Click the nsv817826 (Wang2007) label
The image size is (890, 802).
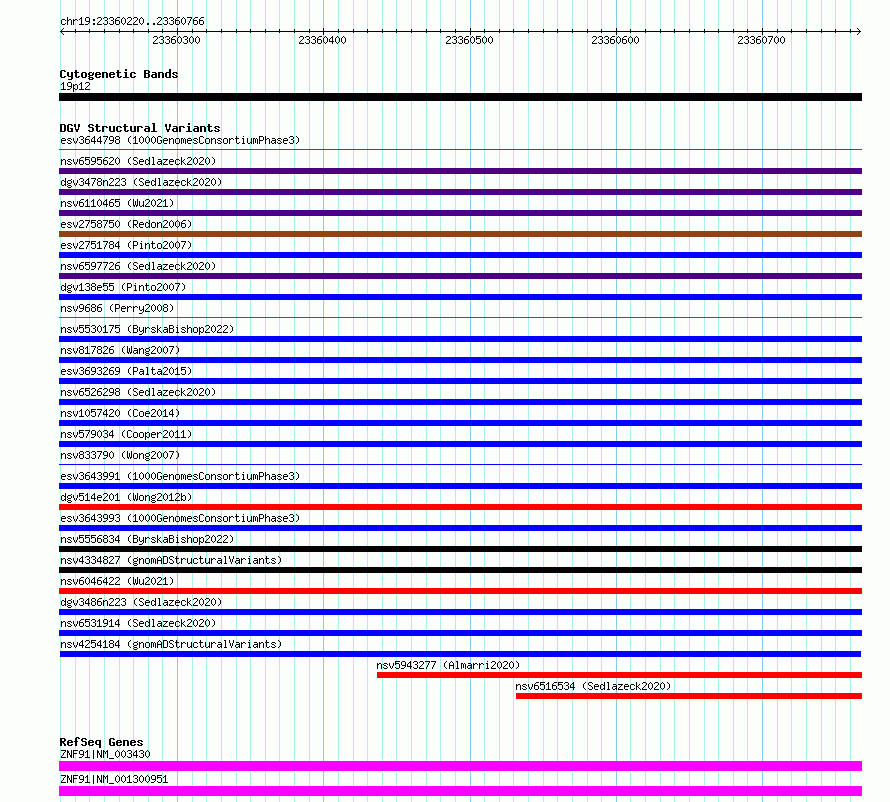click(x=120, y=350)
